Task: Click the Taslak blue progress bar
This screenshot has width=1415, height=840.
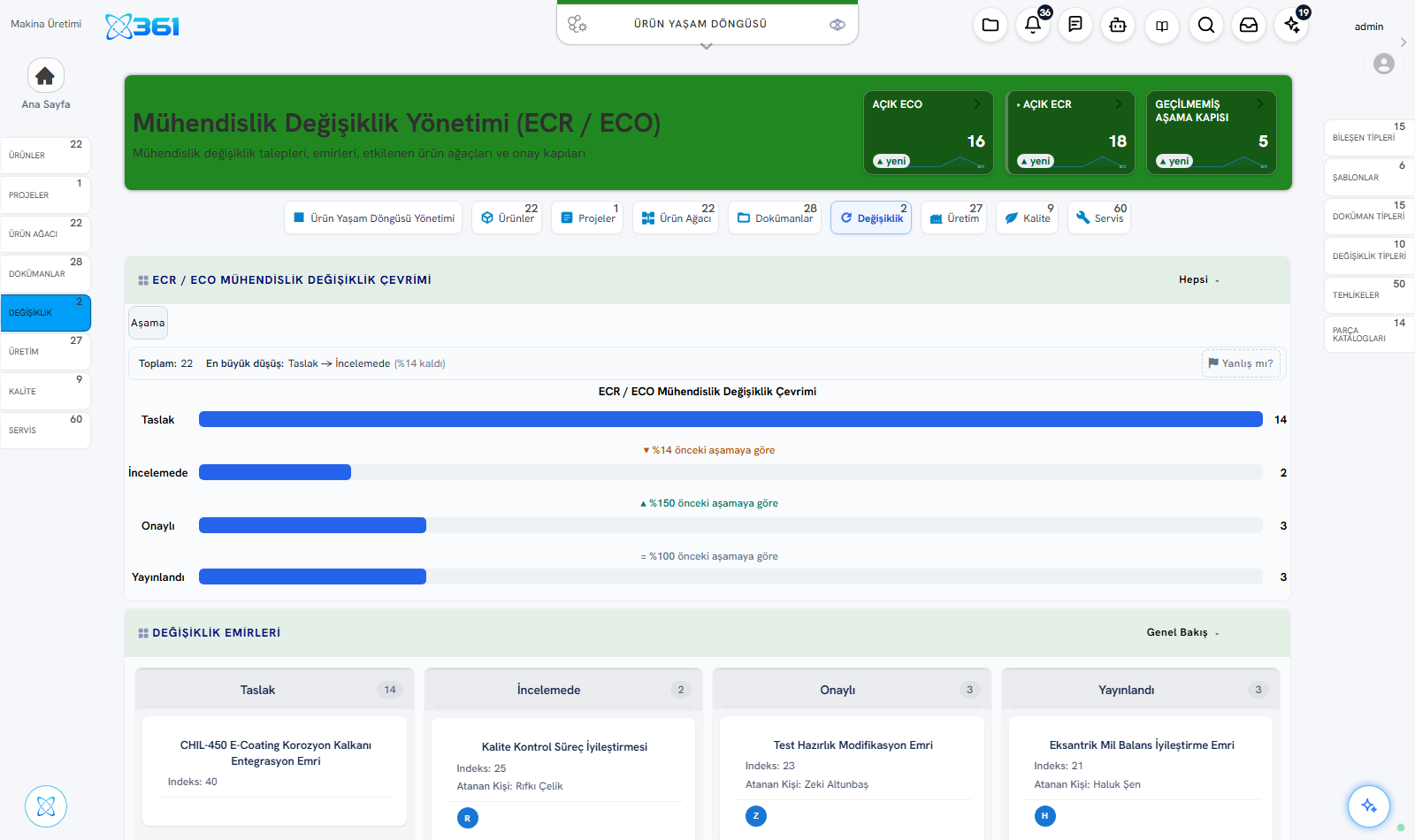Action: [730, 419]
